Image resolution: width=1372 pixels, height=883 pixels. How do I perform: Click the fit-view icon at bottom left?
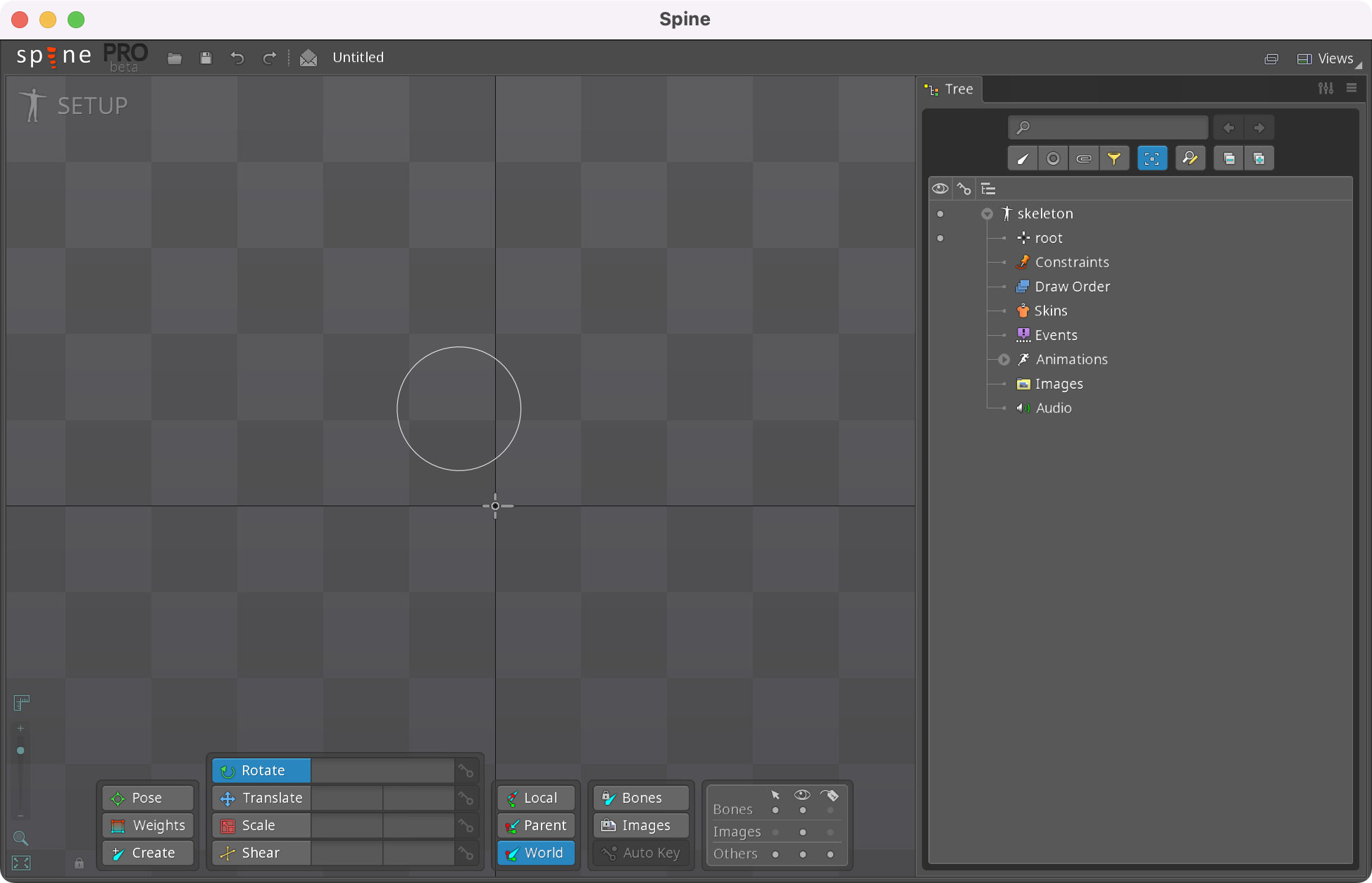click(20, 863)
